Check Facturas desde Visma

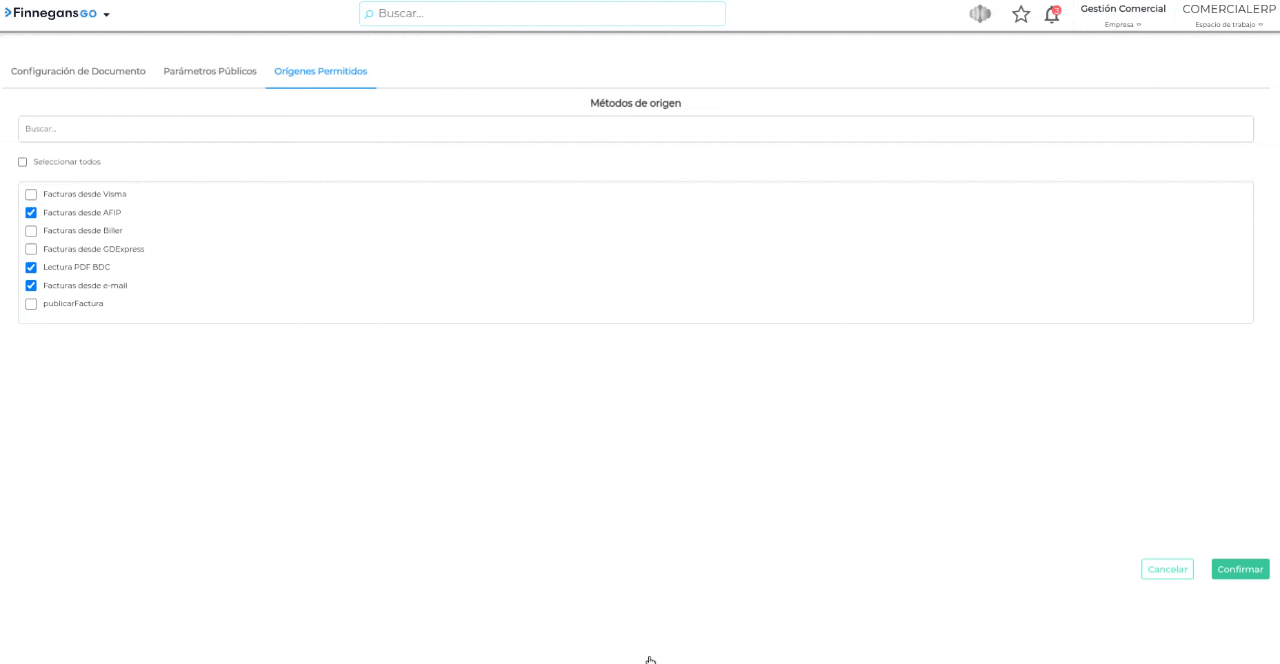point(31,195)
